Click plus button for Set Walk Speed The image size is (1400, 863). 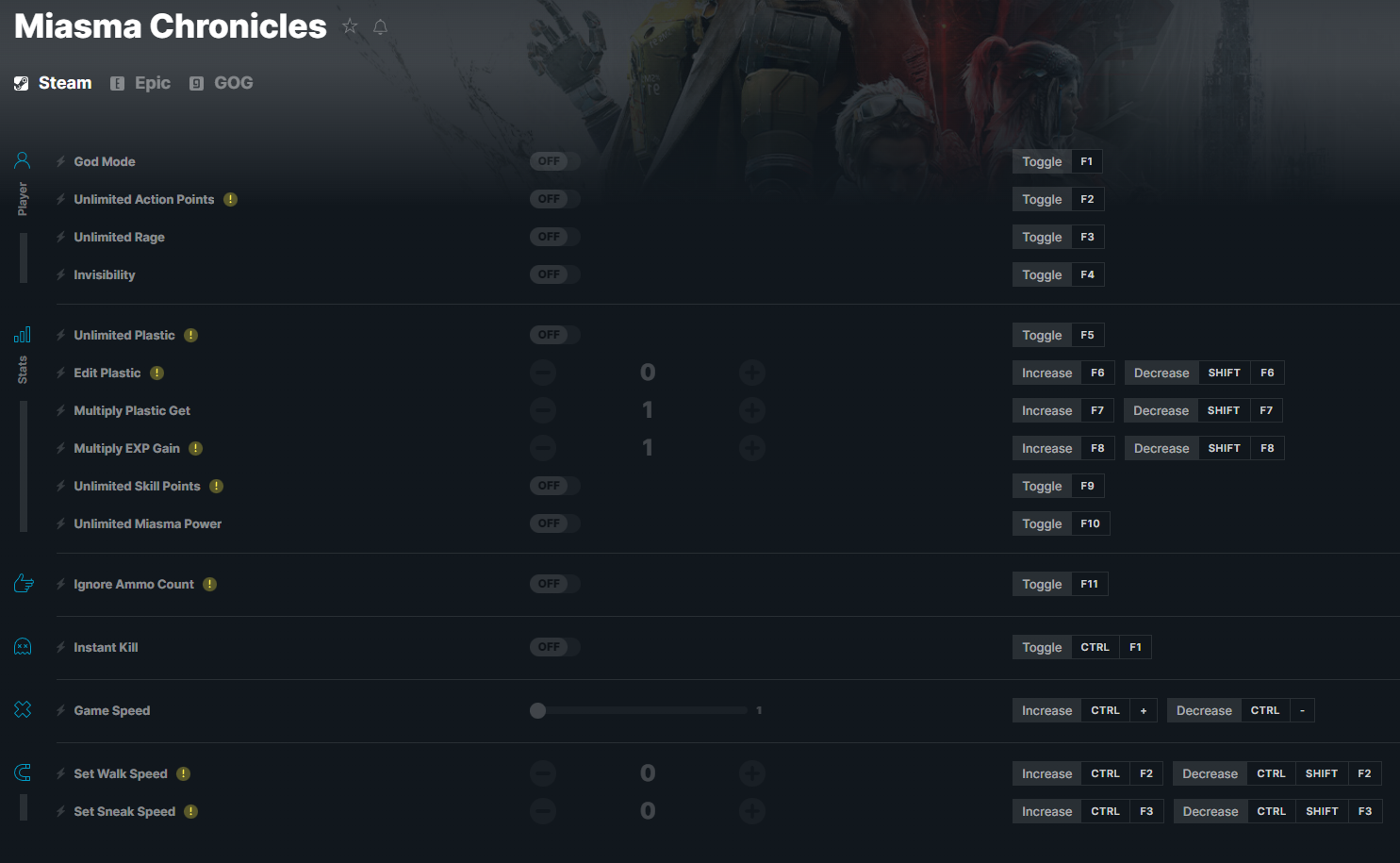point(751,773)
